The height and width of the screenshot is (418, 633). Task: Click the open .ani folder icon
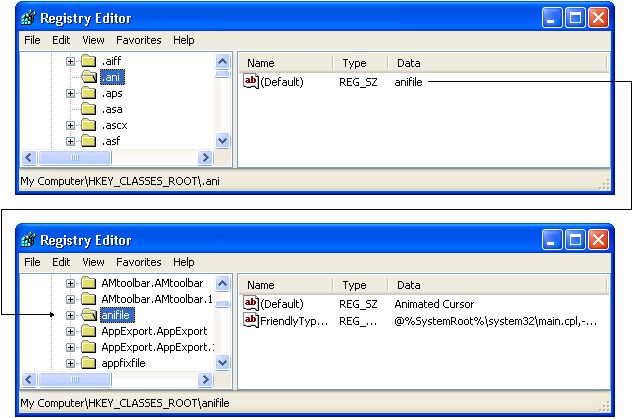tap(88, 78)
